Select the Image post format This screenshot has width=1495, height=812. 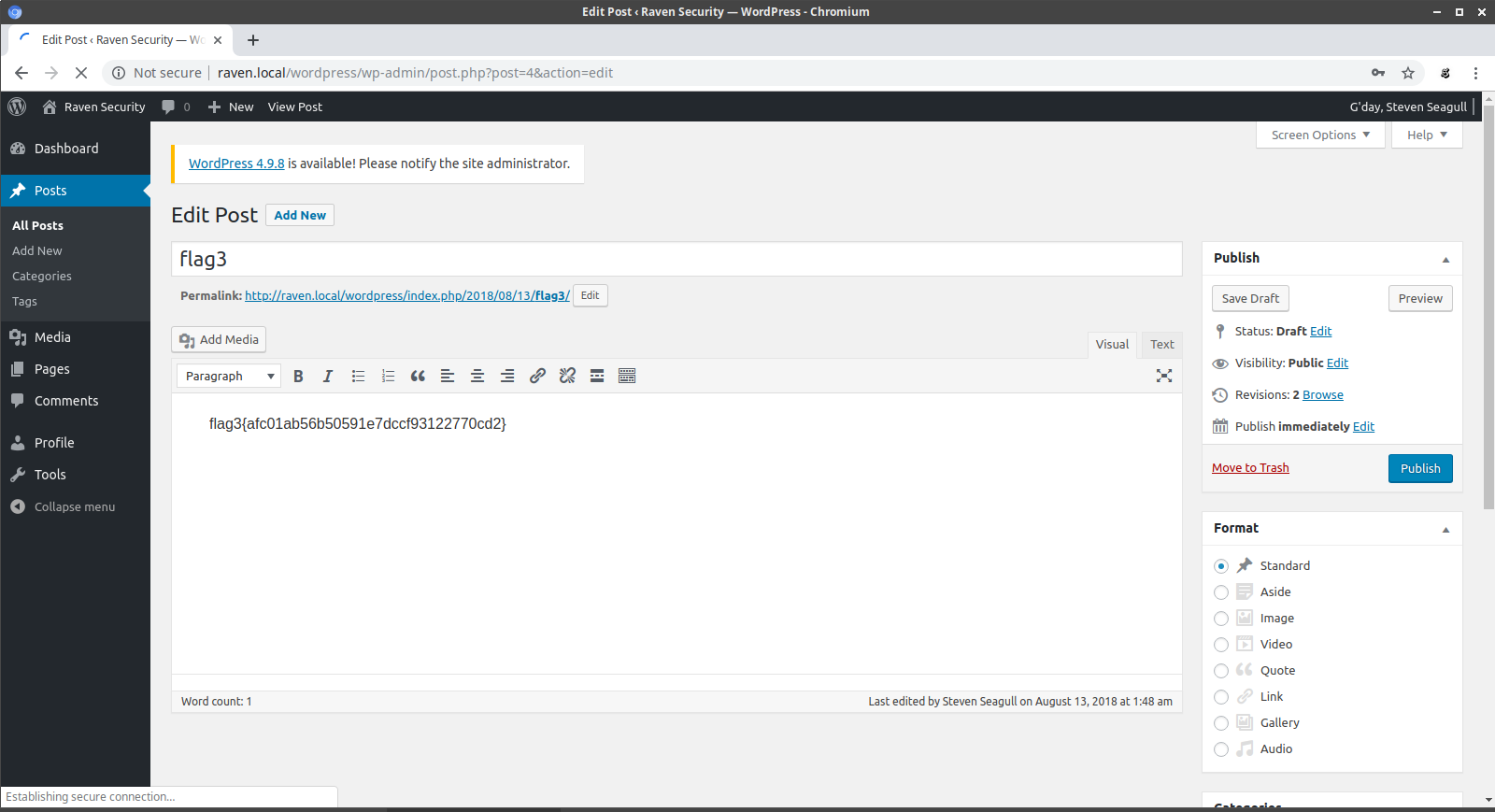pos(1221,619)
